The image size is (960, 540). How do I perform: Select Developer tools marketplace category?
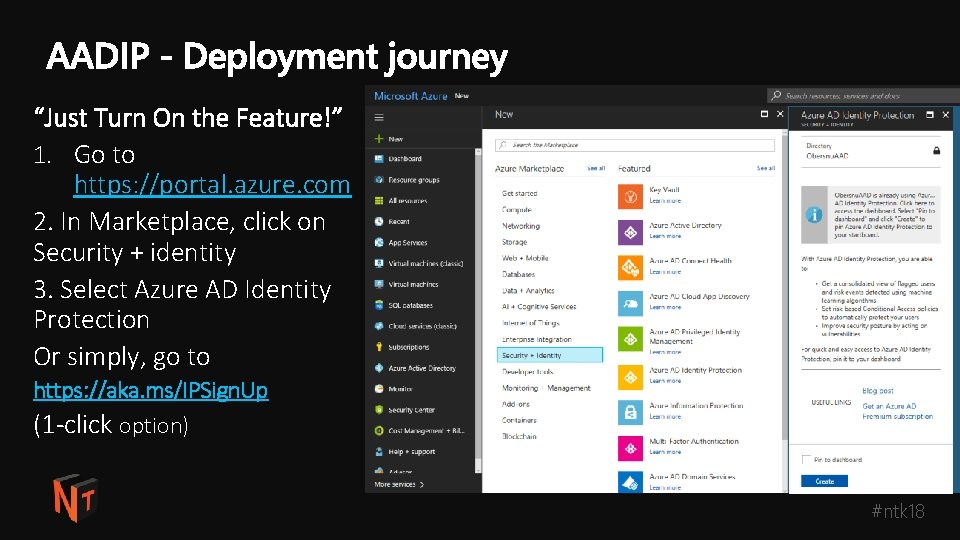click(527, 372)
